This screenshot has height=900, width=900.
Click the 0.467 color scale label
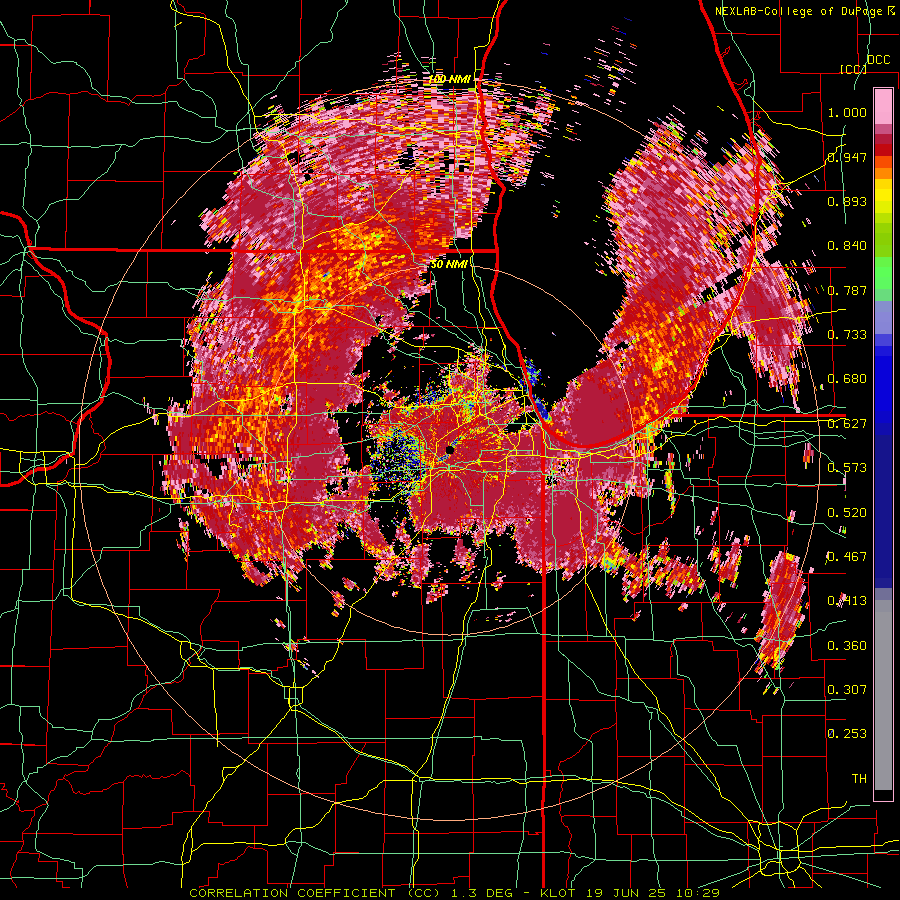(847, 557)
